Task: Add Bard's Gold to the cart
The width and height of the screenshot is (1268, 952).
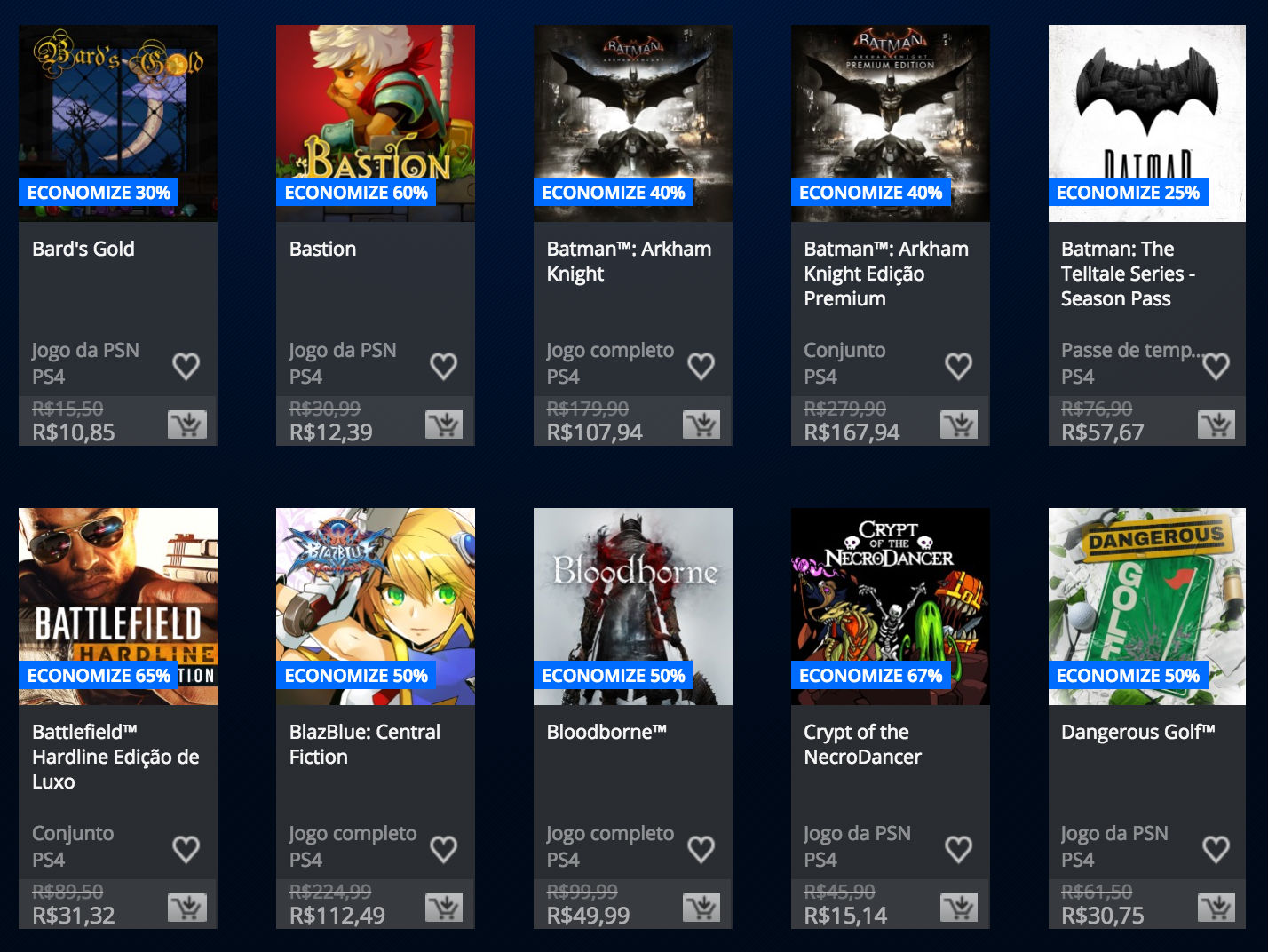Action: click(187, 424)
